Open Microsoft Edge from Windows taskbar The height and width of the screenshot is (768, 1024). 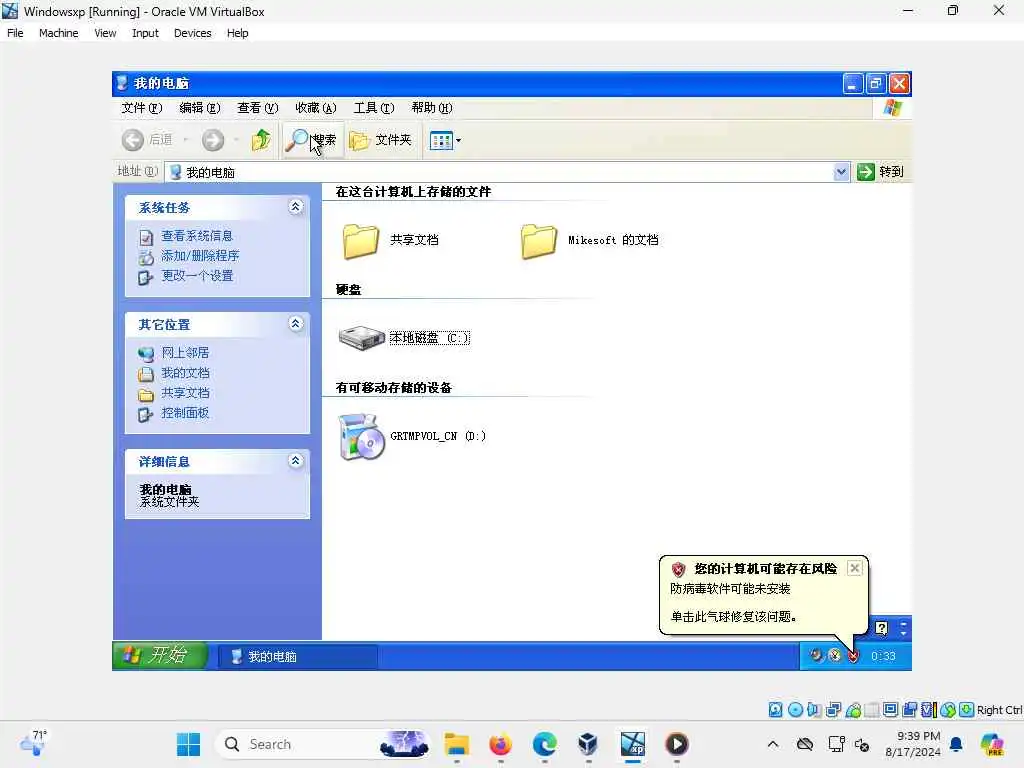point(545,744)
